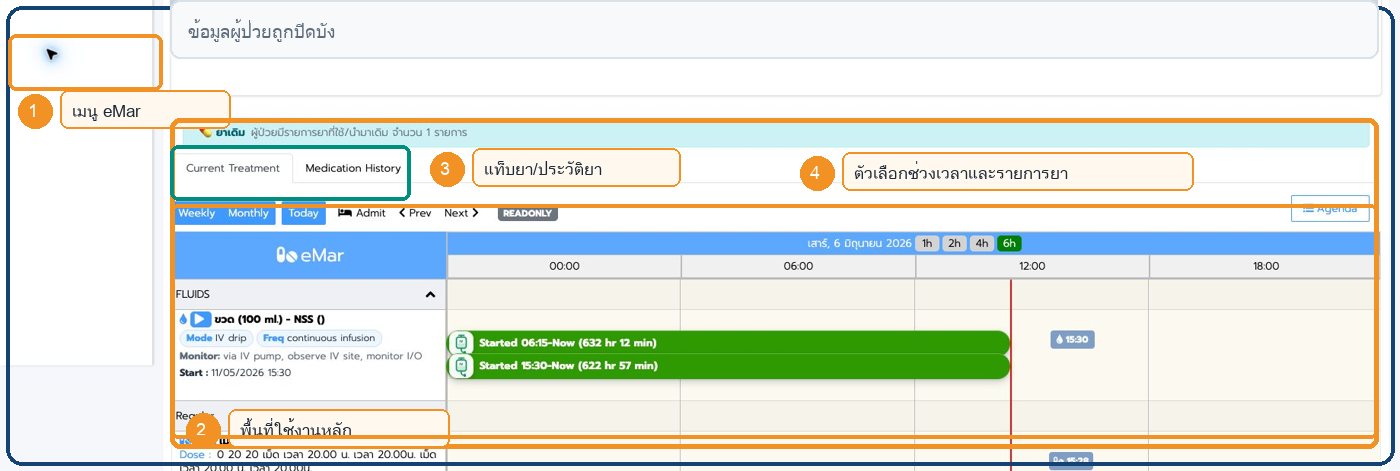Open the Medication History tab
This screenshot has height=471, width=1400.
pyautogui.click(x=353, y=169)
